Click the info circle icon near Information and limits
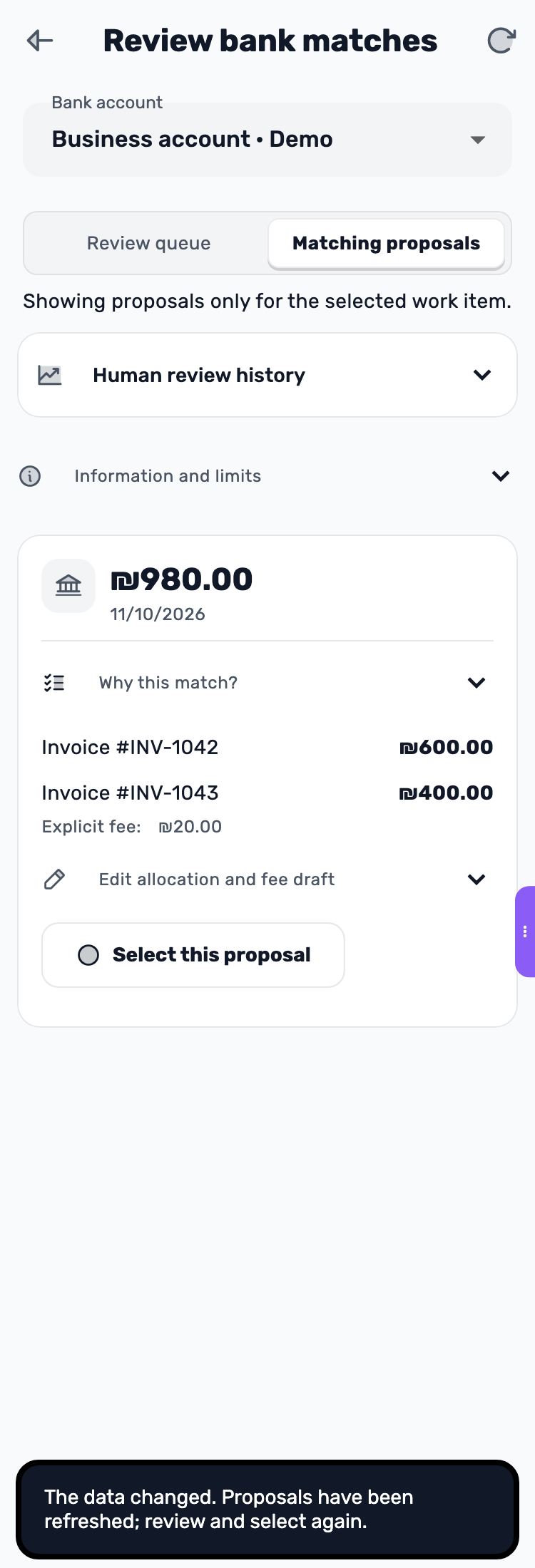 (30, 476)
